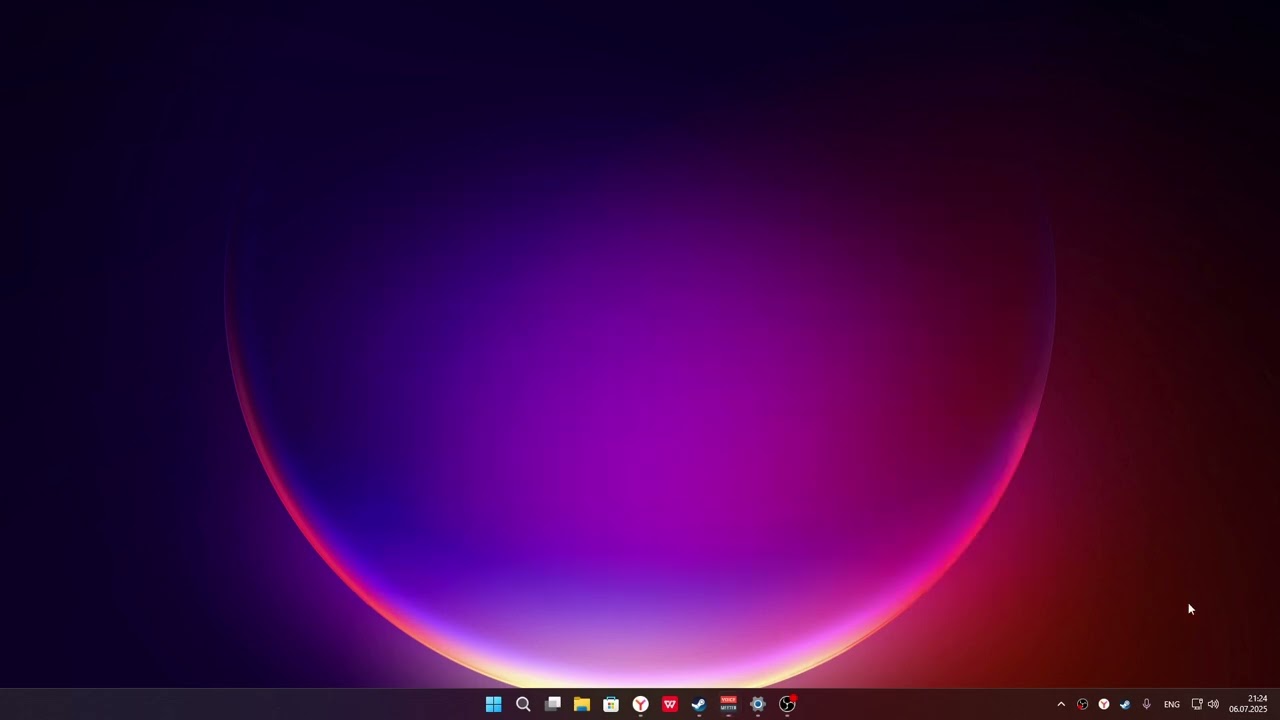This screenshot has width=1280, height=720.
Task: Open the volume speaker tray icon
Action: [1213, 704]
